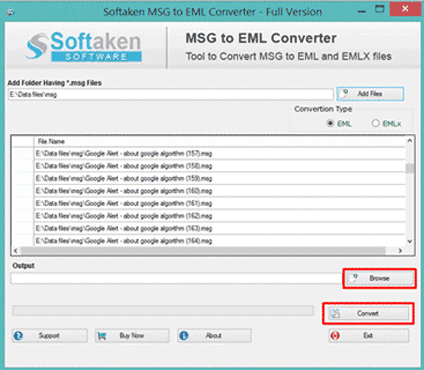Select the EML conversion type

pyautogui.click(x=330, y=123)
